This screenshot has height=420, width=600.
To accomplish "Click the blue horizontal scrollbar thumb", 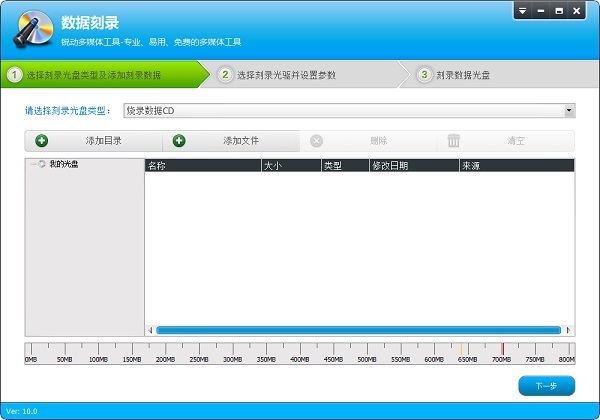I will (x=358, y=330).
